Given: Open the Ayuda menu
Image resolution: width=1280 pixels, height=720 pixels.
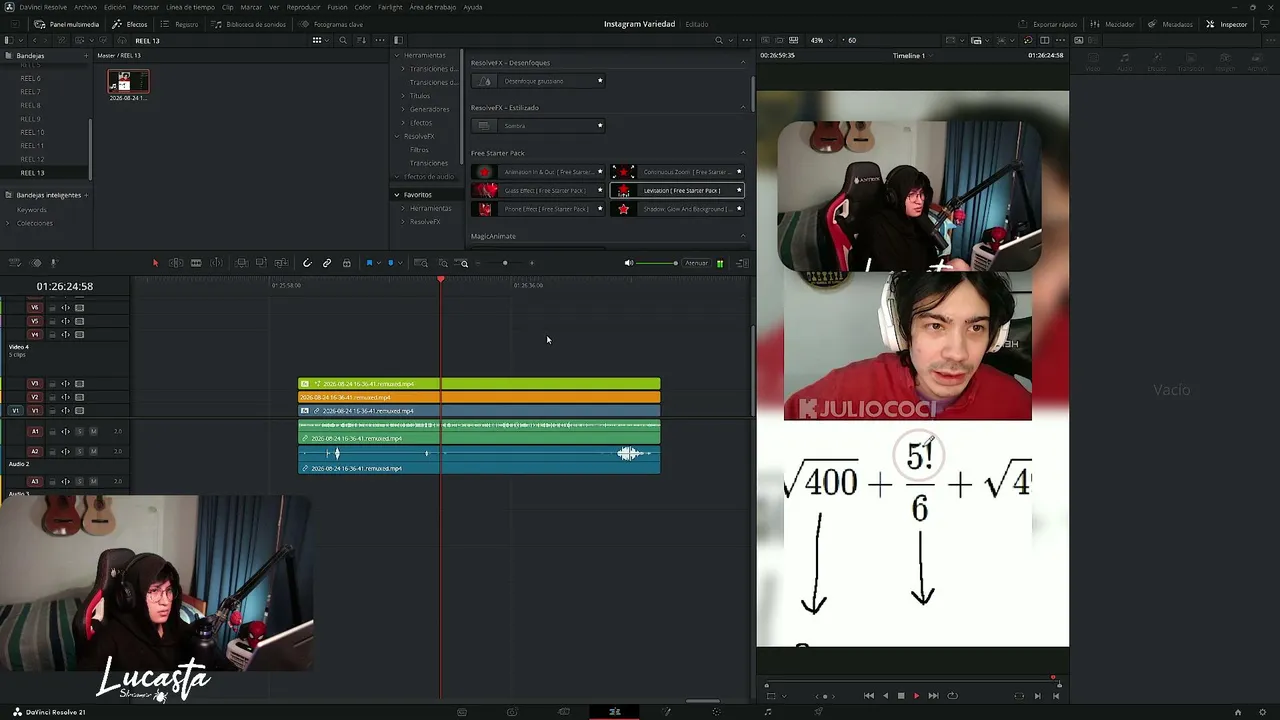Looking at the screenshot, I should tap(473, 7).
